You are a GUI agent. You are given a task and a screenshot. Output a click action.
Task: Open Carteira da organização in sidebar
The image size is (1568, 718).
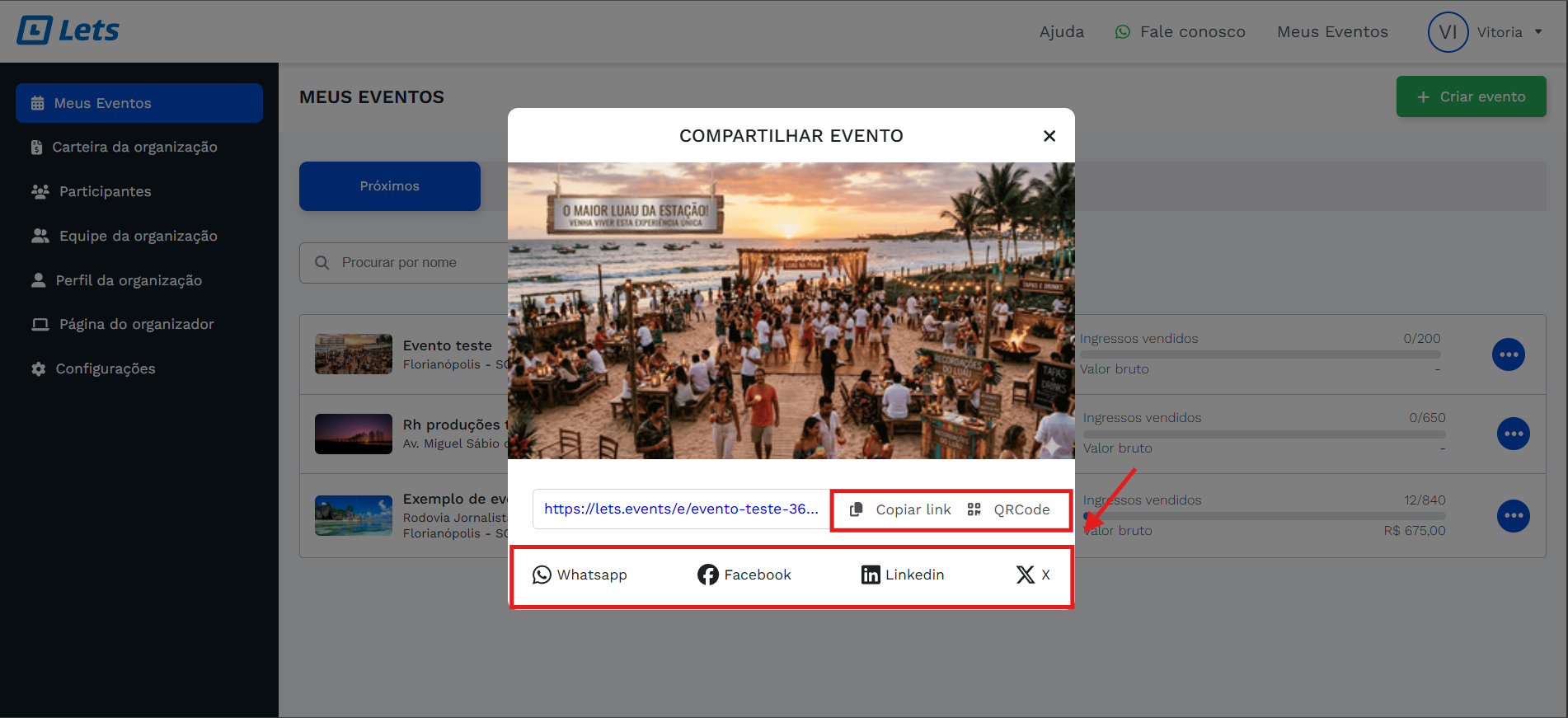(134, 147)
